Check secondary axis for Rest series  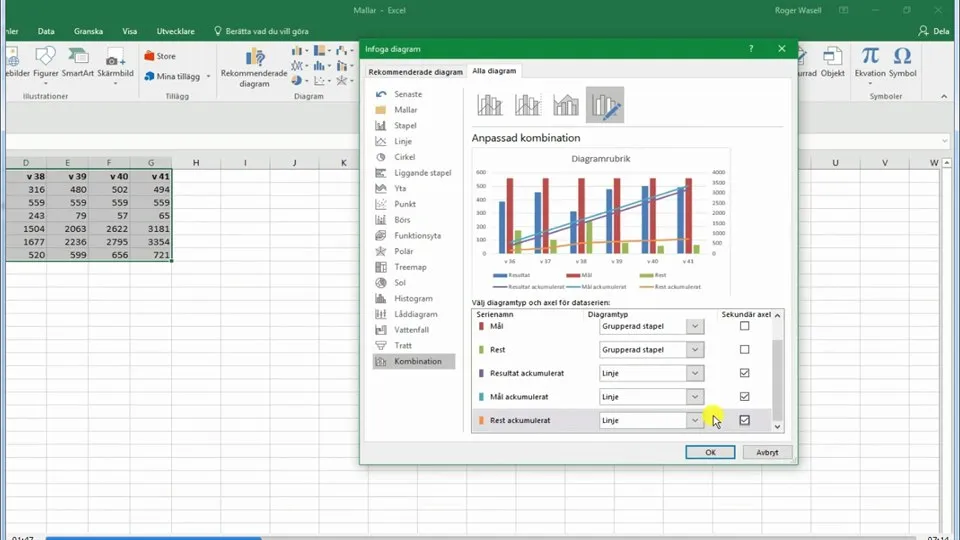744,350
